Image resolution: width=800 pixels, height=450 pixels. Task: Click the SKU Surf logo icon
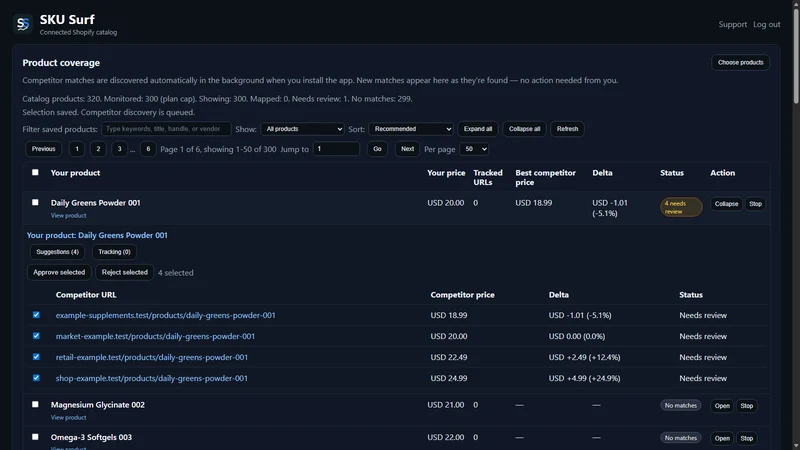[23, 24]
